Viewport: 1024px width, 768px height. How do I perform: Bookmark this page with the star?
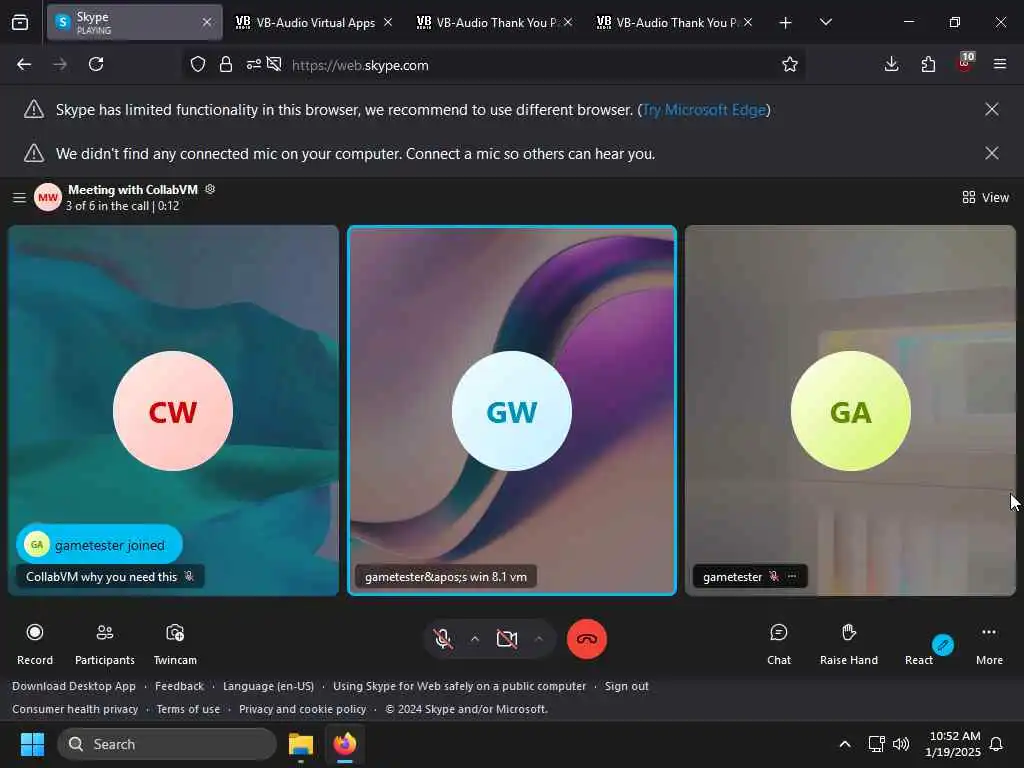pos(790,64)
